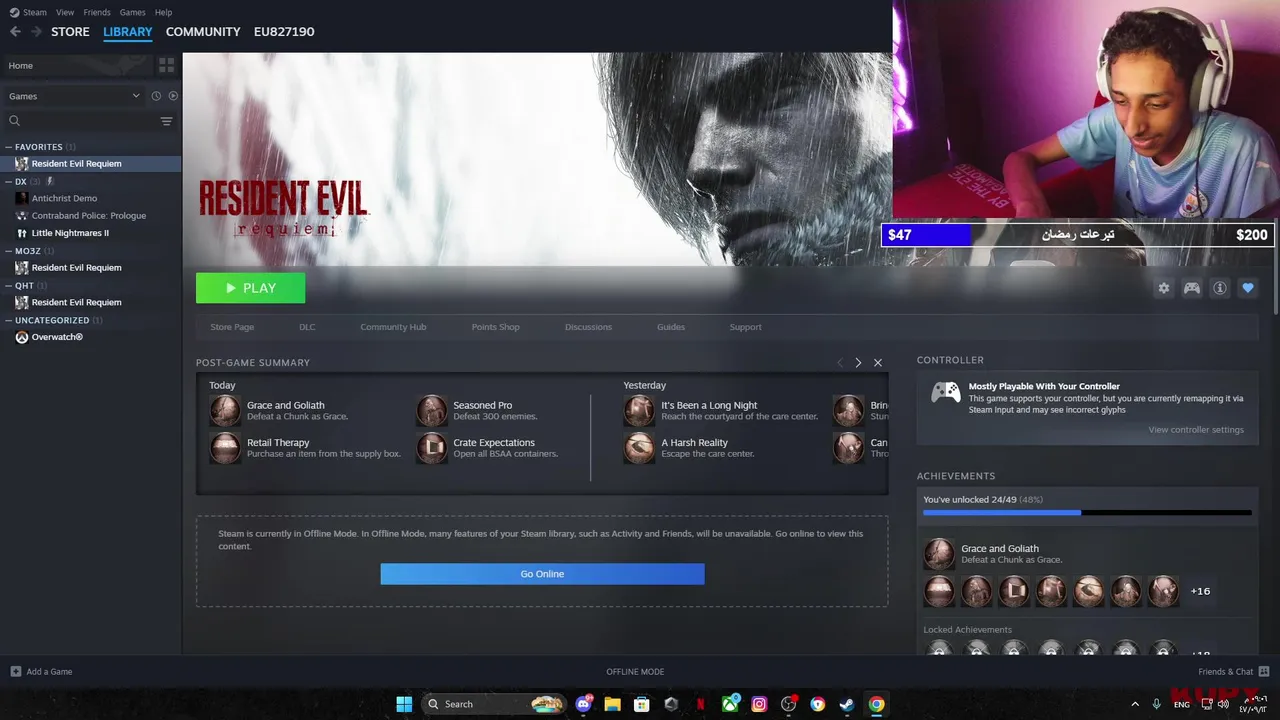Open the View menu

(x=65, y=12)
